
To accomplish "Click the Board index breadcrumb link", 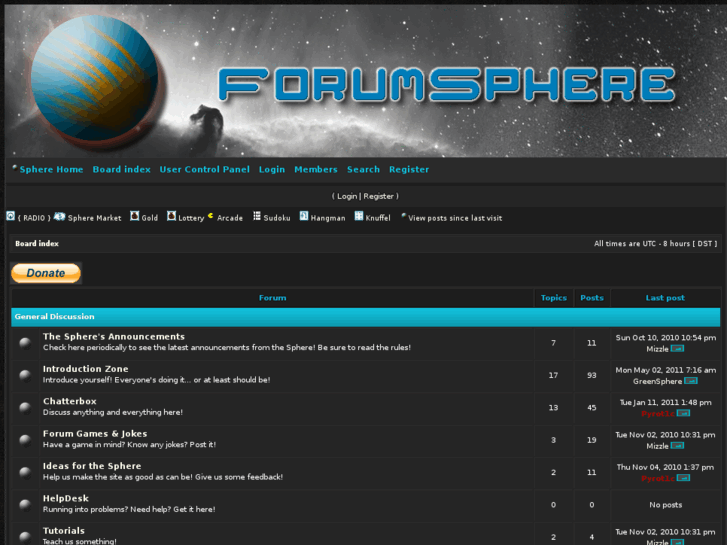I will click(37, 244).
